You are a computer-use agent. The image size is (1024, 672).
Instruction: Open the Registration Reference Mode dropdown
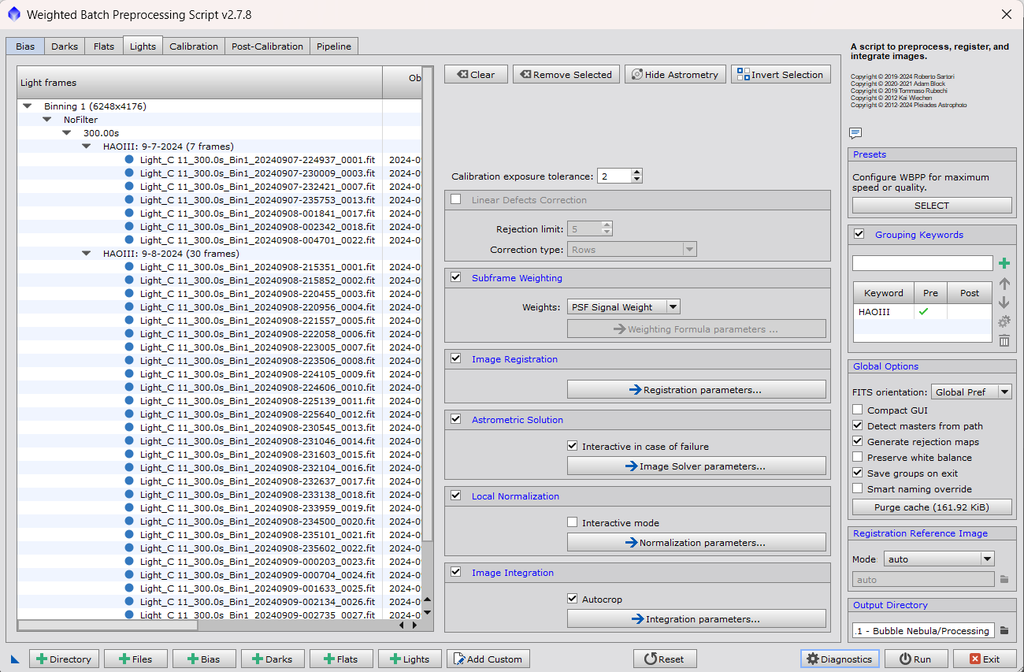(939, 559)
